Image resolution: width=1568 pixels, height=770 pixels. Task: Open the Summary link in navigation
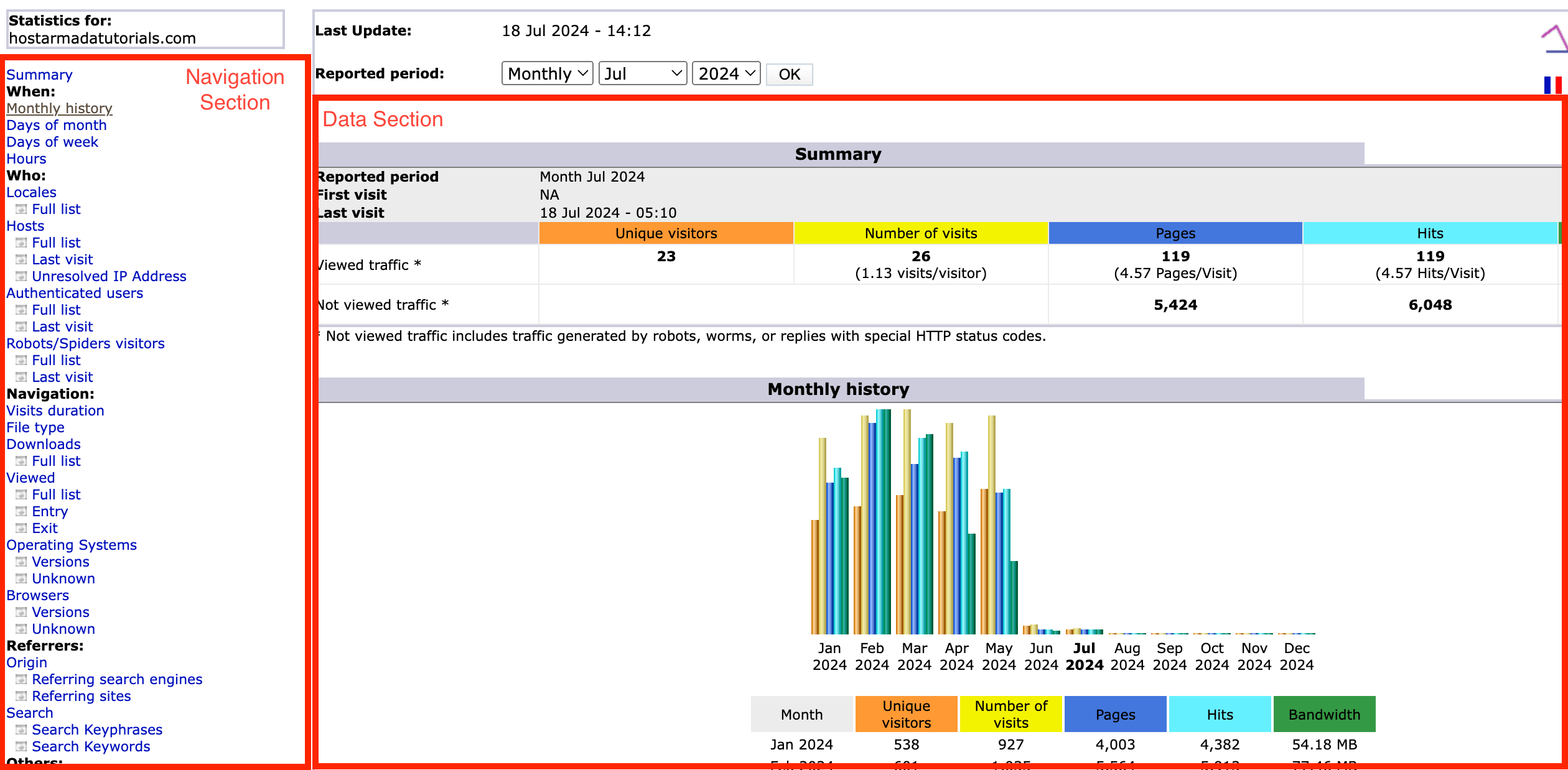(39, 75)
